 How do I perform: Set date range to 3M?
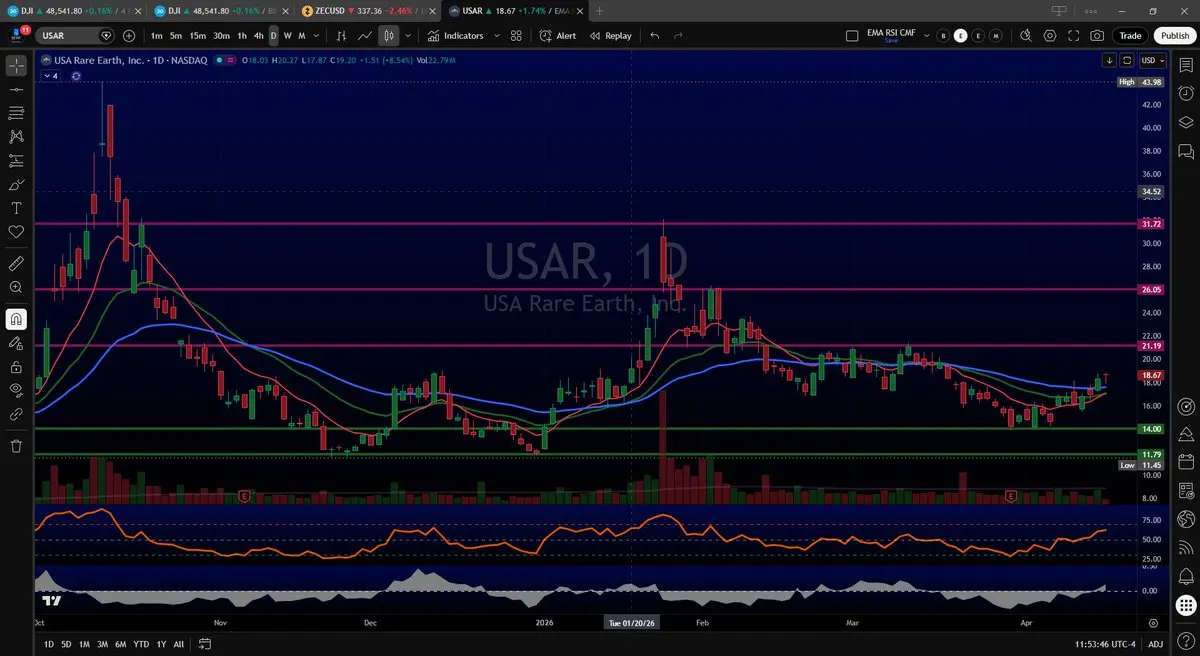[x=102, y=644]
